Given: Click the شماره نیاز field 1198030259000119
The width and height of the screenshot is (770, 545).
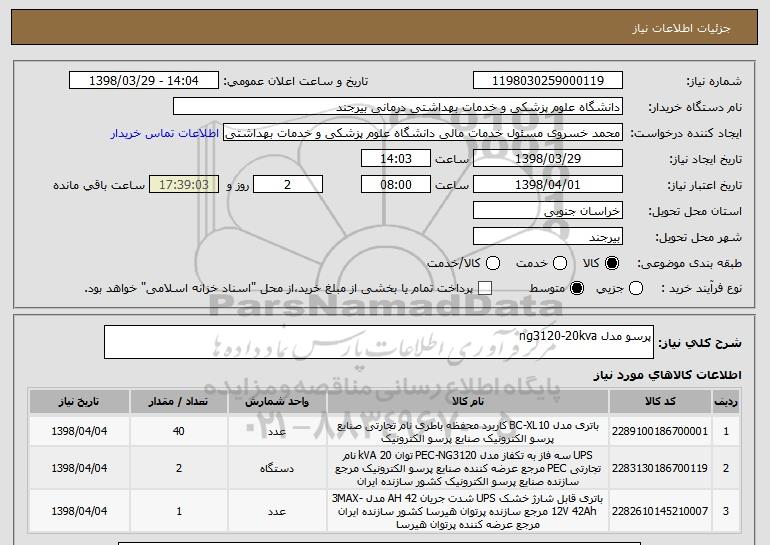Looking at the screenshot, I should [548, 81].
